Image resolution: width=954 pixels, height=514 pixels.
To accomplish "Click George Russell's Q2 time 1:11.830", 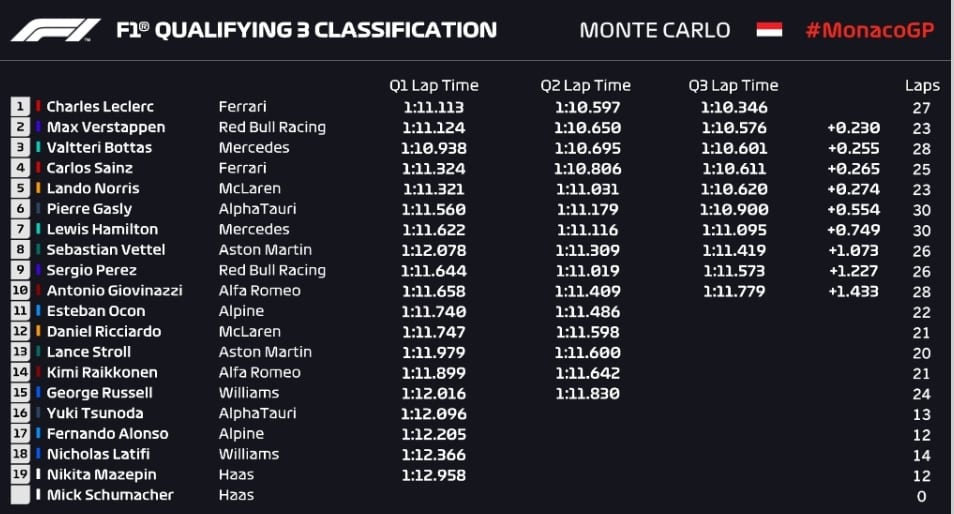I will [x=587, y=394].
